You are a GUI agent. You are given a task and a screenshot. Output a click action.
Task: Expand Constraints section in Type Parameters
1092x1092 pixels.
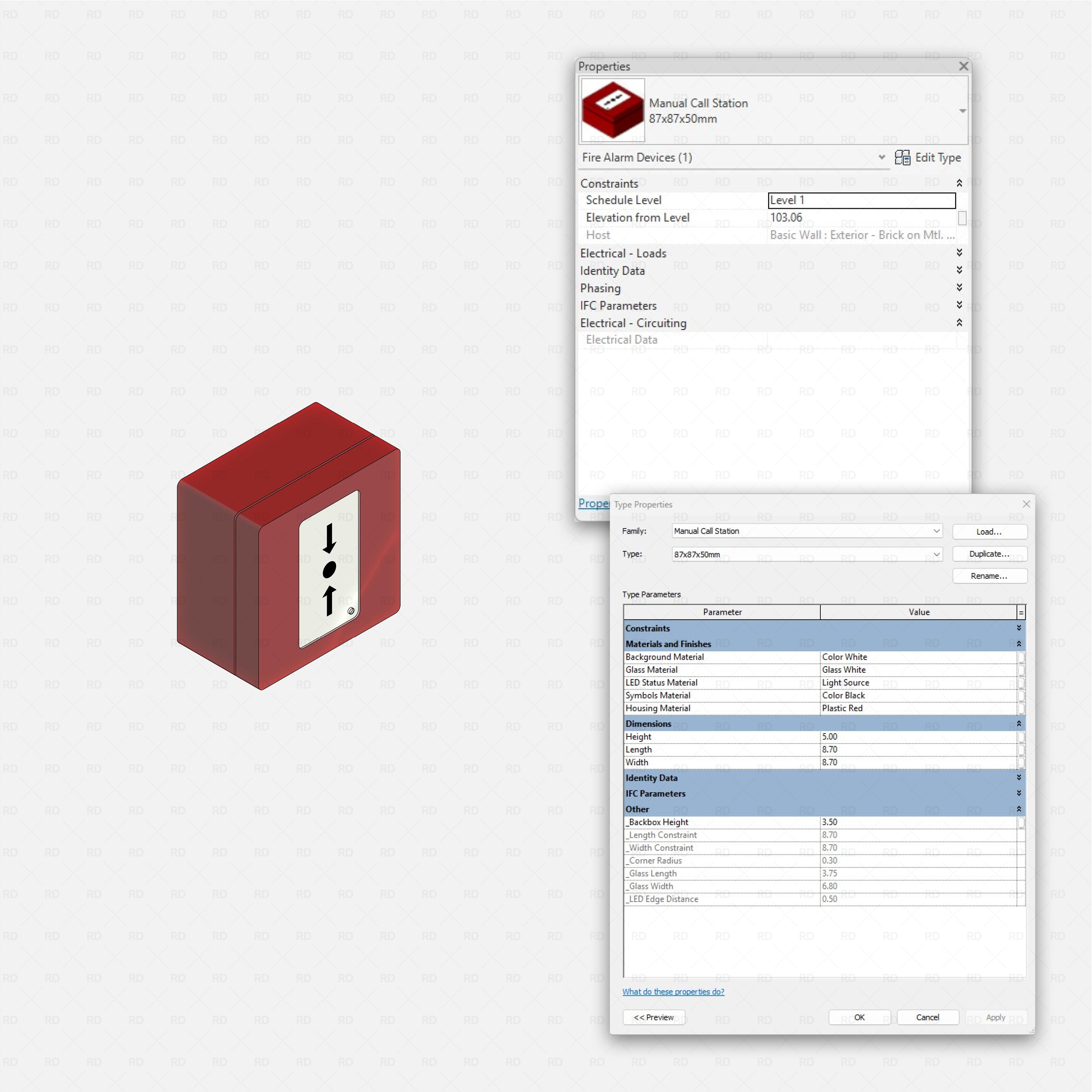coord(1019,628)
